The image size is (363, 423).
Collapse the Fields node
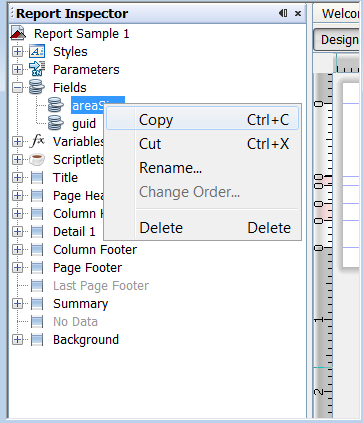click(x=18, y=88)
